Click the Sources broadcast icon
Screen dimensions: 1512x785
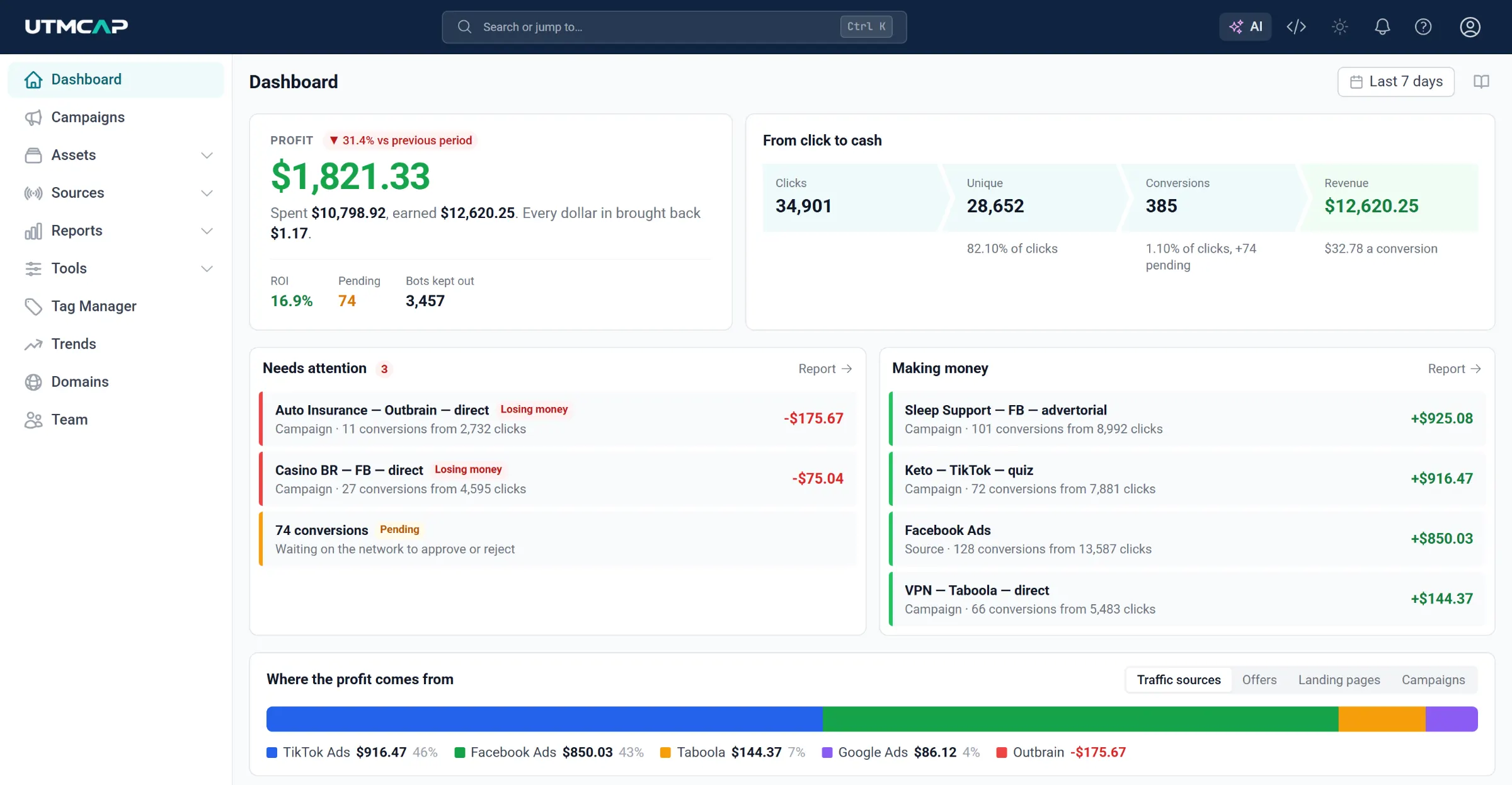33,193
